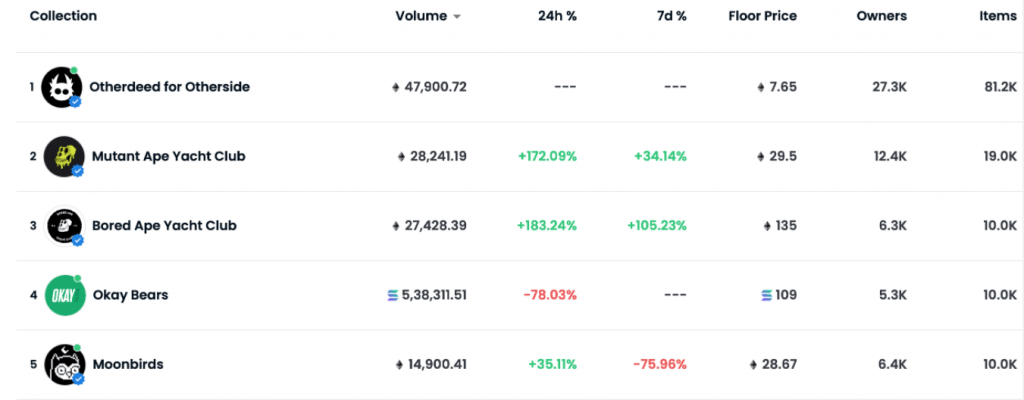Image resolution: width=1024 pixels, height=400 pixels.
Task: Click the Items column header
Action: point(997,16)
